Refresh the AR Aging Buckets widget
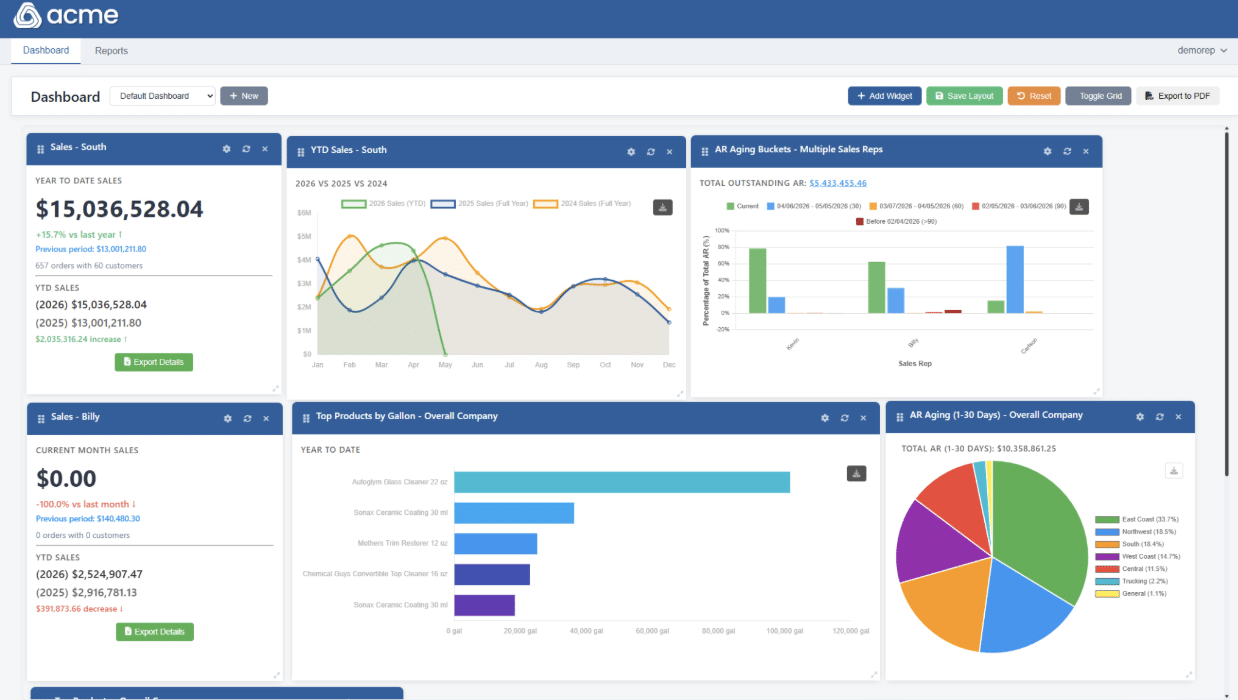1238x700 pixels. pos(1067,151)
